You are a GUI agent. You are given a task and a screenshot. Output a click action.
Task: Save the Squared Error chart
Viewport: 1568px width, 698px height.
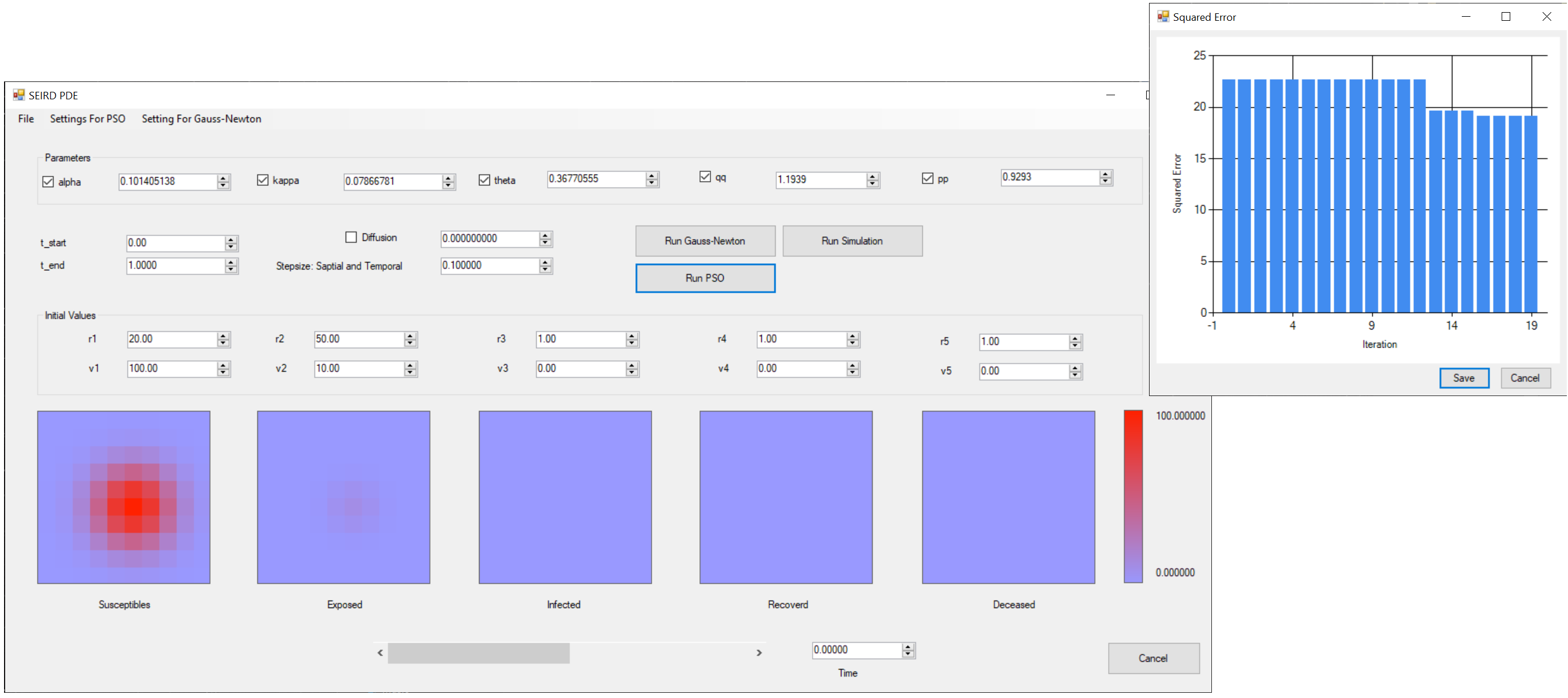coord(1464,378)
